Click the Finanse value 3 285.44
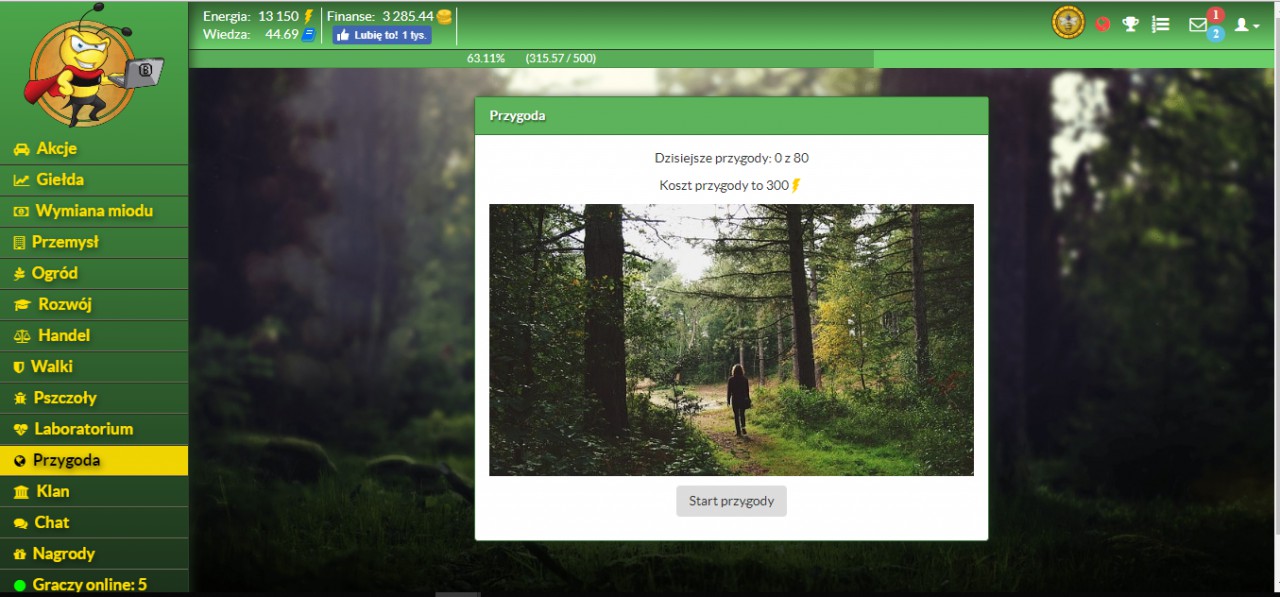This screenshot has height=597, width=1280. click(408, 16)
